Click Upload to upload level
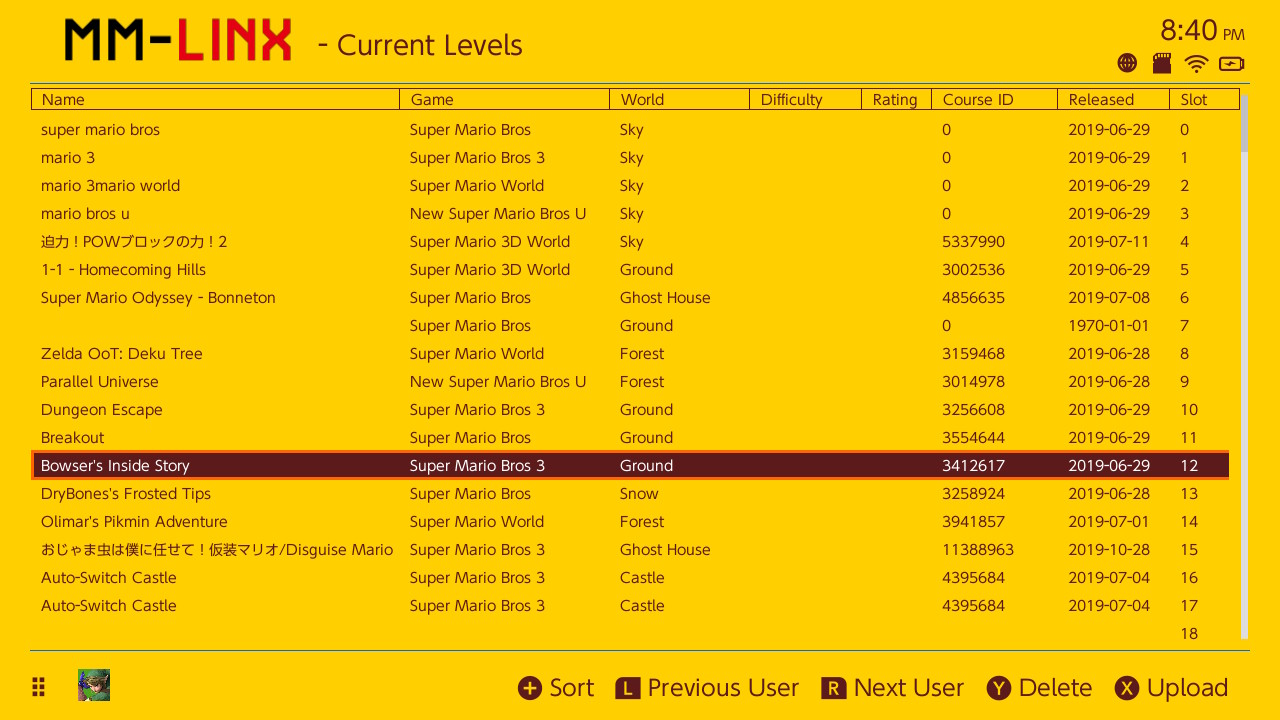This screenshot has height=720, width=1280. pyautogui.click(x=1187, y=688)
